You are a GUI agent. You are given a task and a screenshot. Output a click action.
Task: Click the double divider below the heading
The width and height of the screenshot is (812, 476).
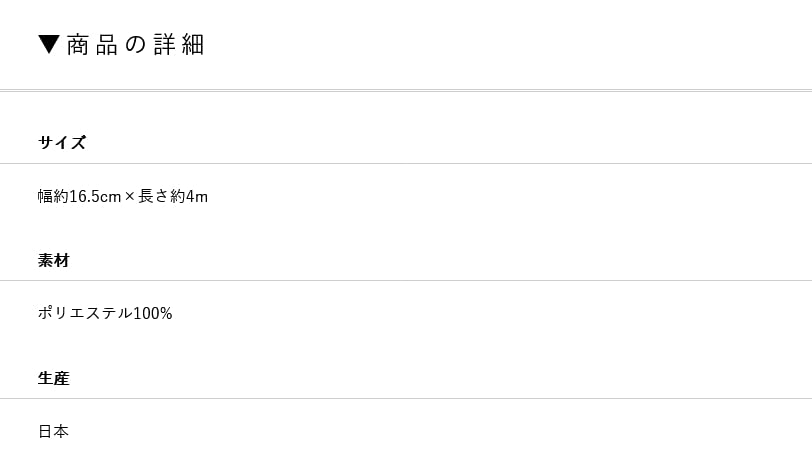(x=406, y=90)
